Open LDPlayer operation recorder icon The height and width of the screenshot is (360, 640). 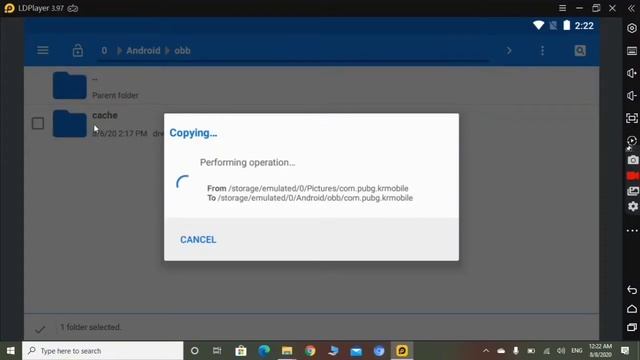click(x=632, y=141)
